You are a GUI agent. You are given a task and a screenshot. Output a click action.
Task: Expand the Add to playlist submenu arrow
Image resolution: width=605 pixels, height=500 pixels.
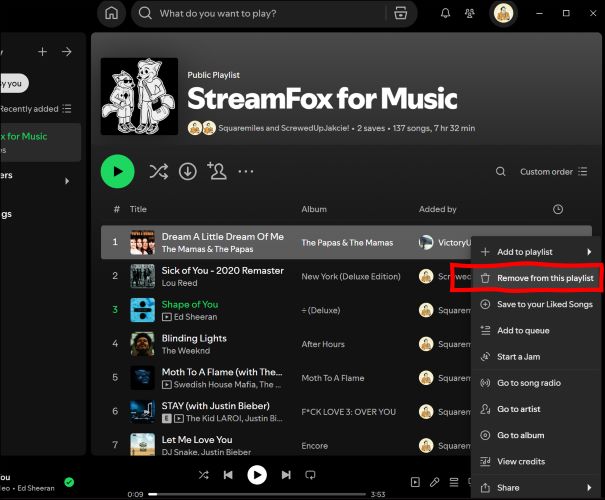[589, 252]
